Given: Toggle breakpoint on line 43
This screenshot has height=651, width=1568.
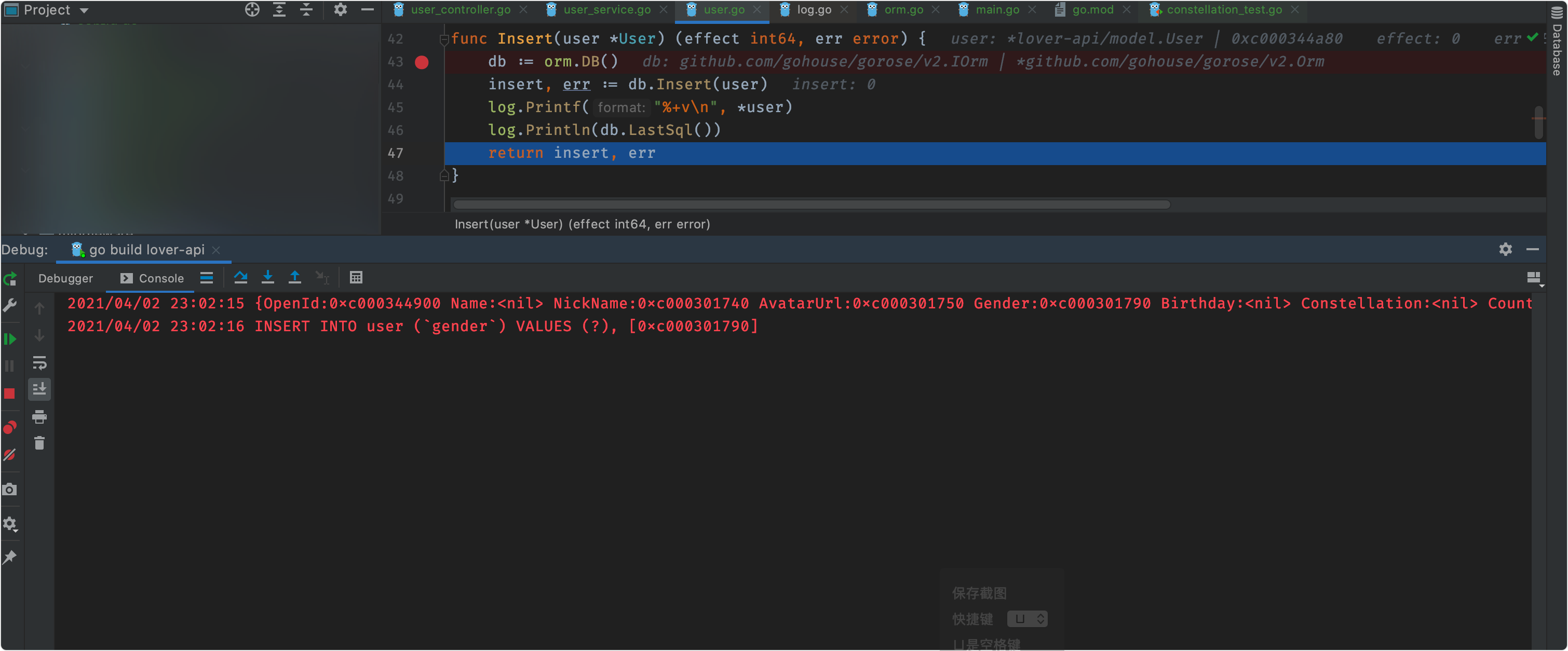Looking at the screenshot, I should [x=421, y=62].
